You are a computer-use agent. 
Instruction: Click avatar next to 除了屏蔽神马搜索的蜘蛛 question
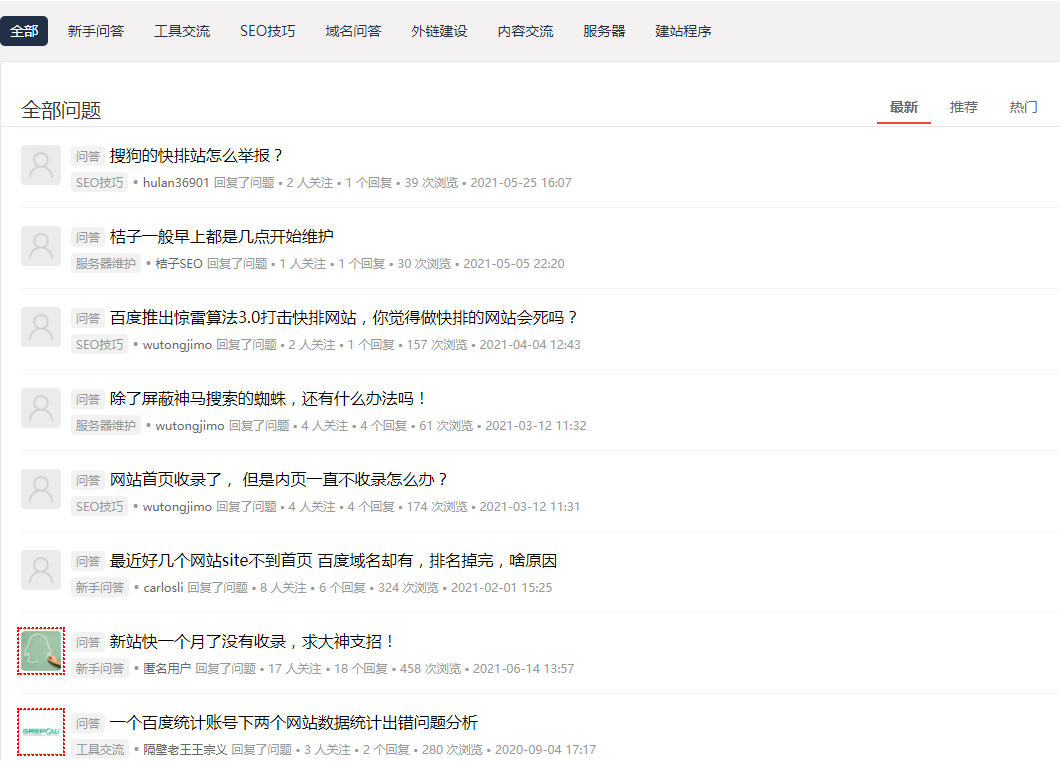coord(41,408)
